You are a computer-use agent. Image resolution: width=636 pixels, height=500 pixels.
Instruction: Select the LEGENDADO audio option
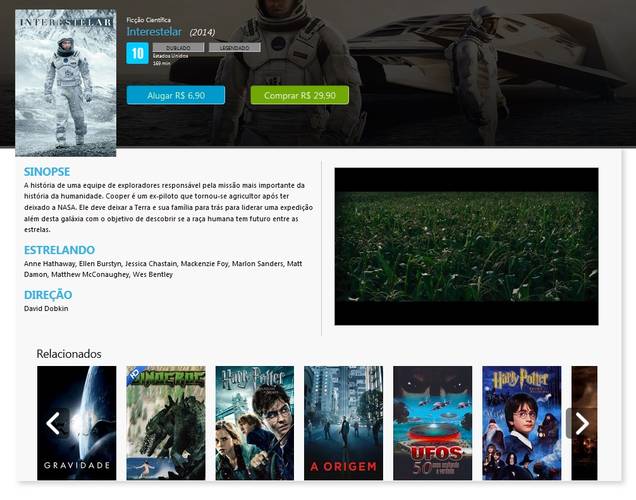tap(234, 47)
